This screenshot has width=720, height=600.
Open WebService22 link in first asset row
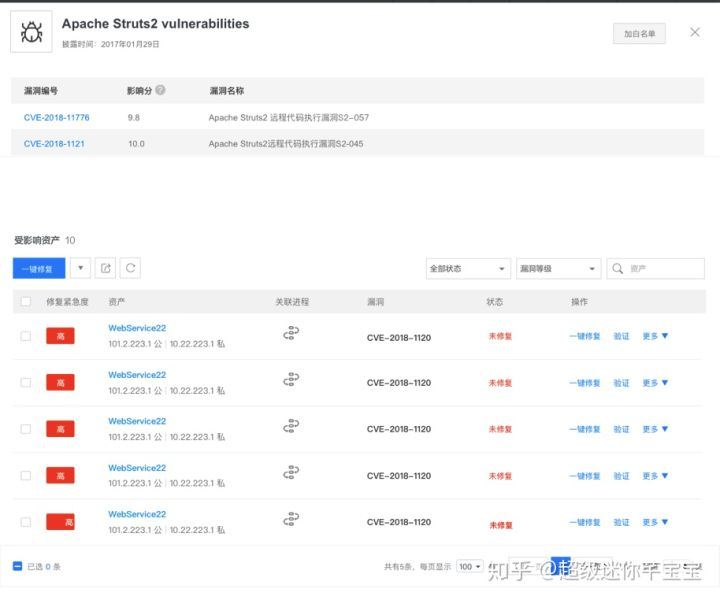coord(137,328)
